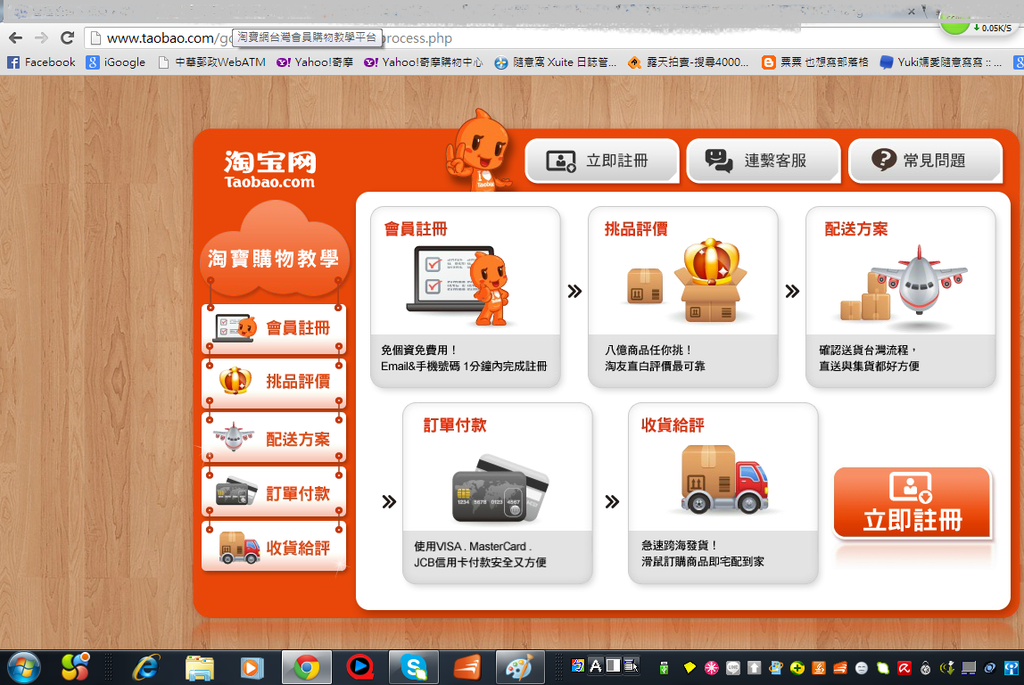Open the 露天拍賣 bookmark
Image resolution: width=1024 pixels, height=685 pixels.
click(x=688, y=62)
